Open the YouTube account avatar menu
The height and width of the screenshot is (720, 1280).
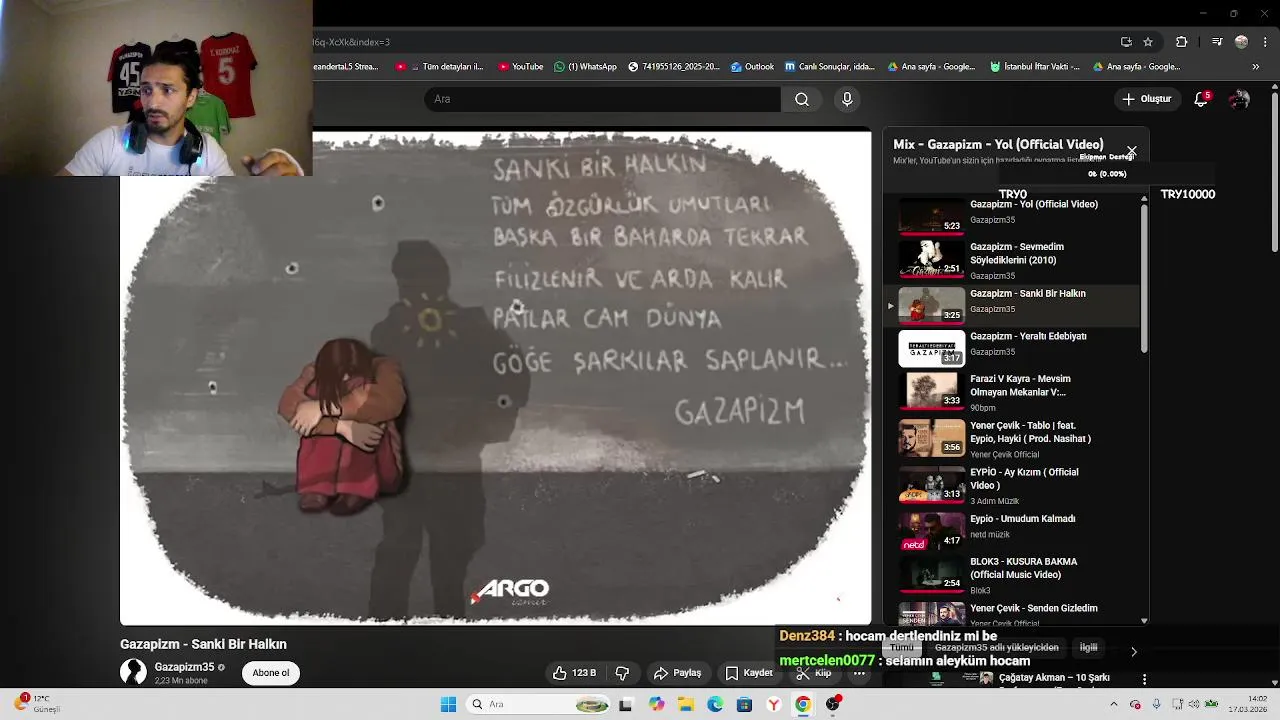[x=1239, y=99]
